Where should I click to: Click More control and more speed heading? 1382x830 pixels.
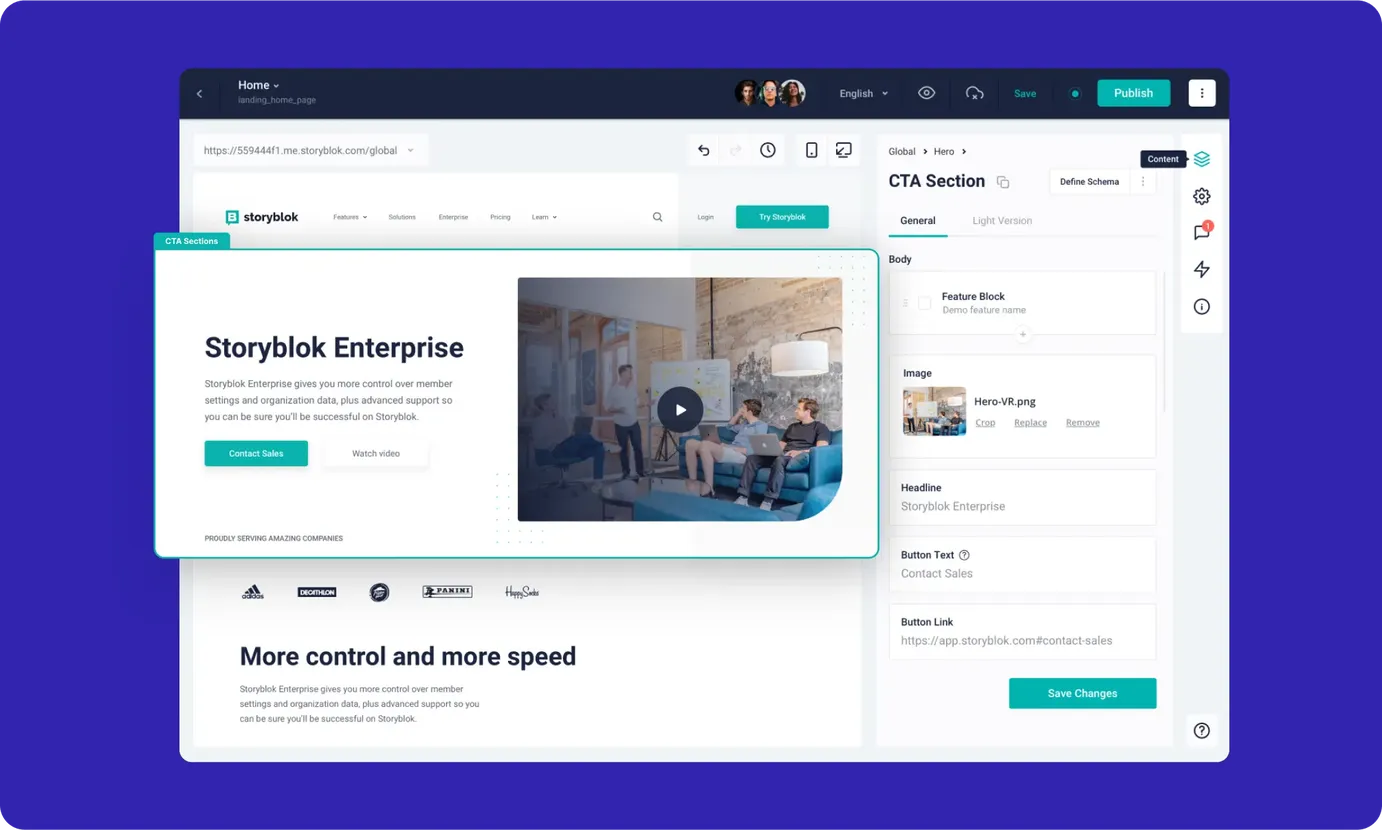pos(408,657)
